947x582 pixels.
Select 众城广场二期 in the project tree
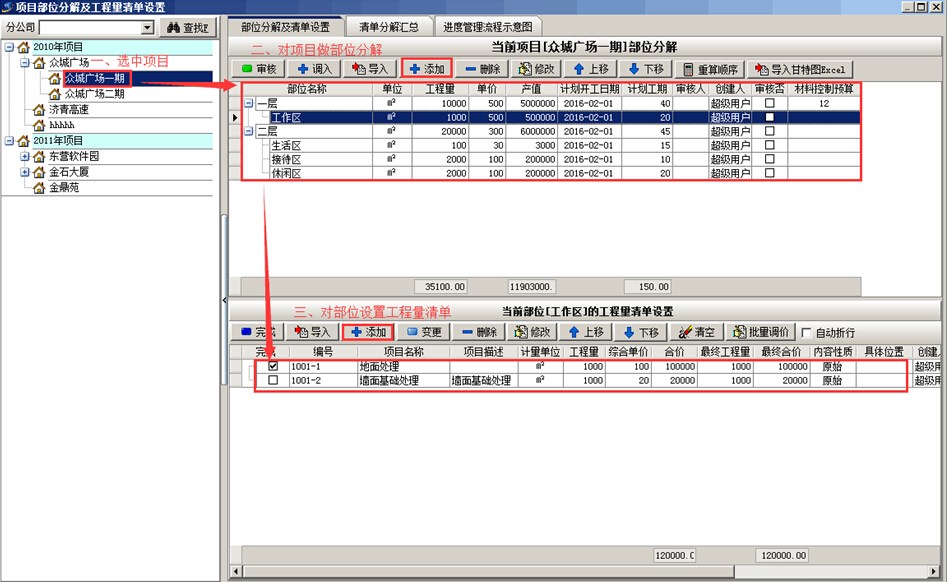[x=94, y=94]
